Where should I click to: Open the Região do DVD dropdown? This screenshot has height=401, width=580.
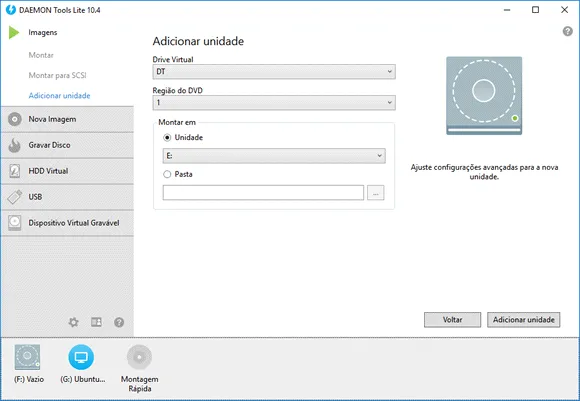click(x=274, y=103)
